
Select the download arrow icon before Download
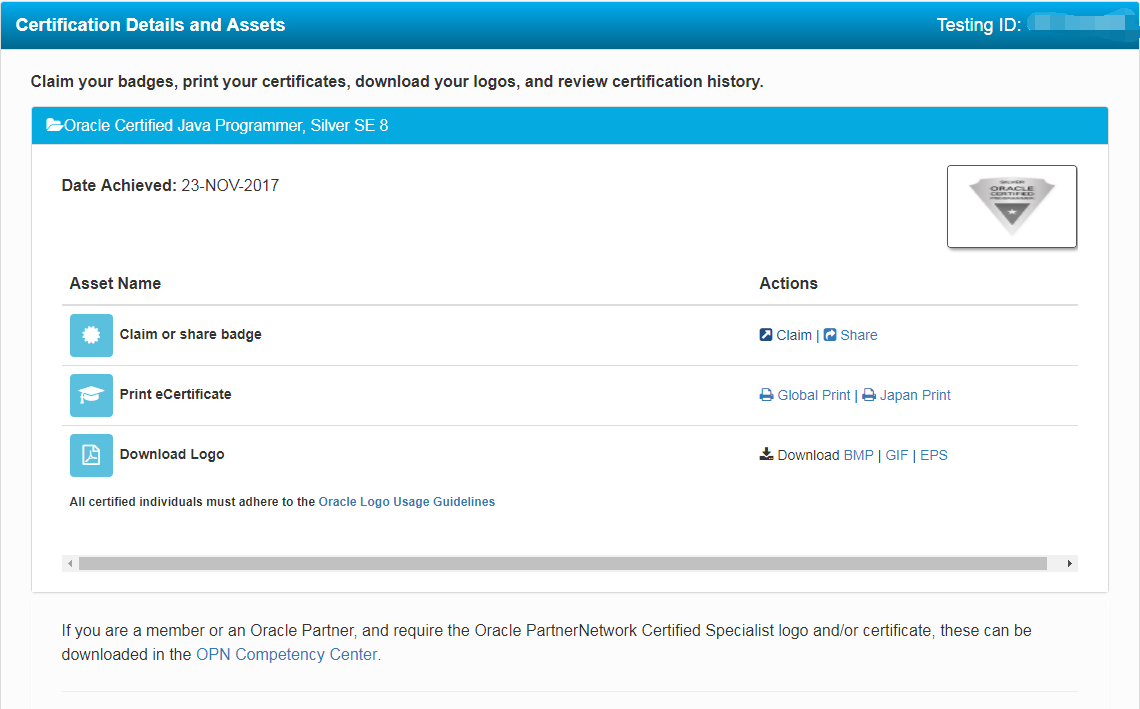pos(765,453)
